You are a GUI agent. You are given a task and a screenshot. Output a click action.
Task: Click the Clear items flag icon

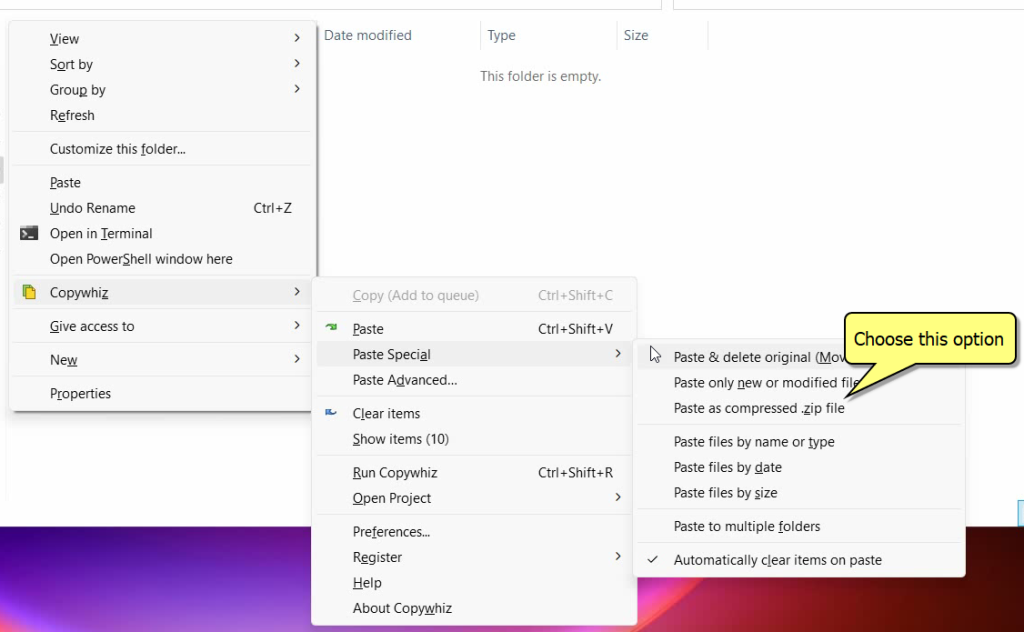click(333, 413)
